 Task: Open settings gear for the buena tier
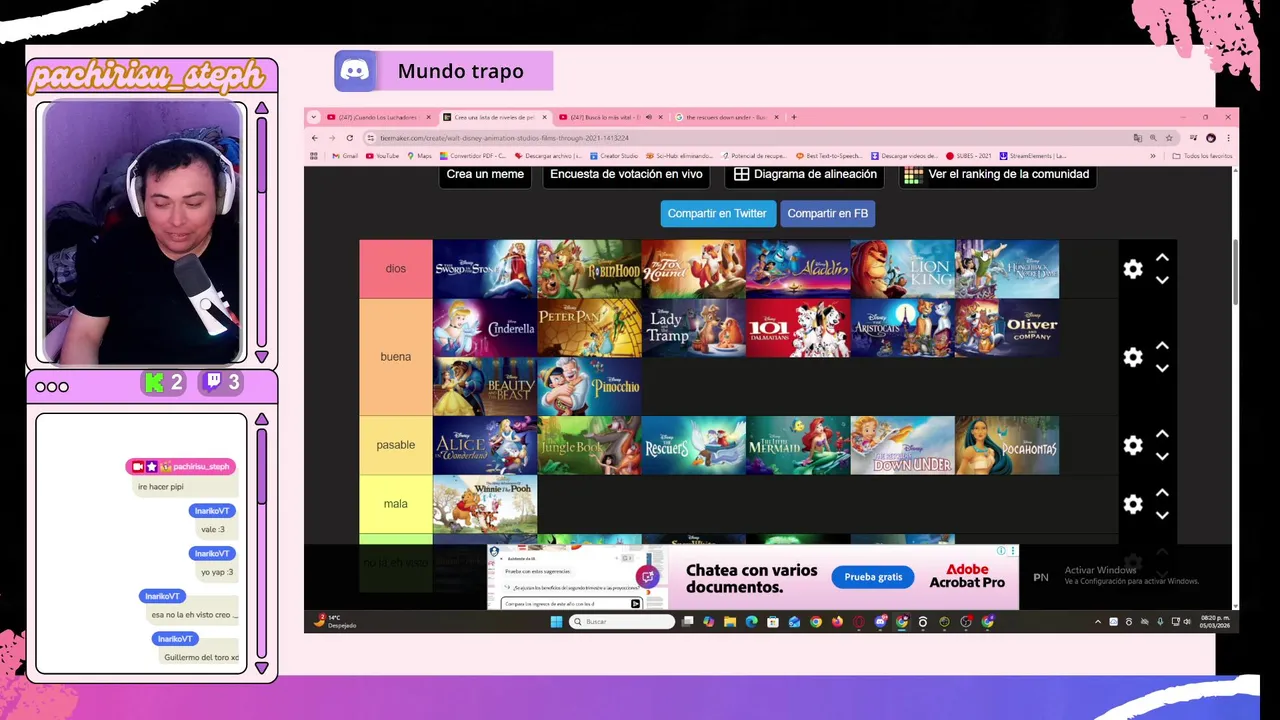click(1132, 357)
